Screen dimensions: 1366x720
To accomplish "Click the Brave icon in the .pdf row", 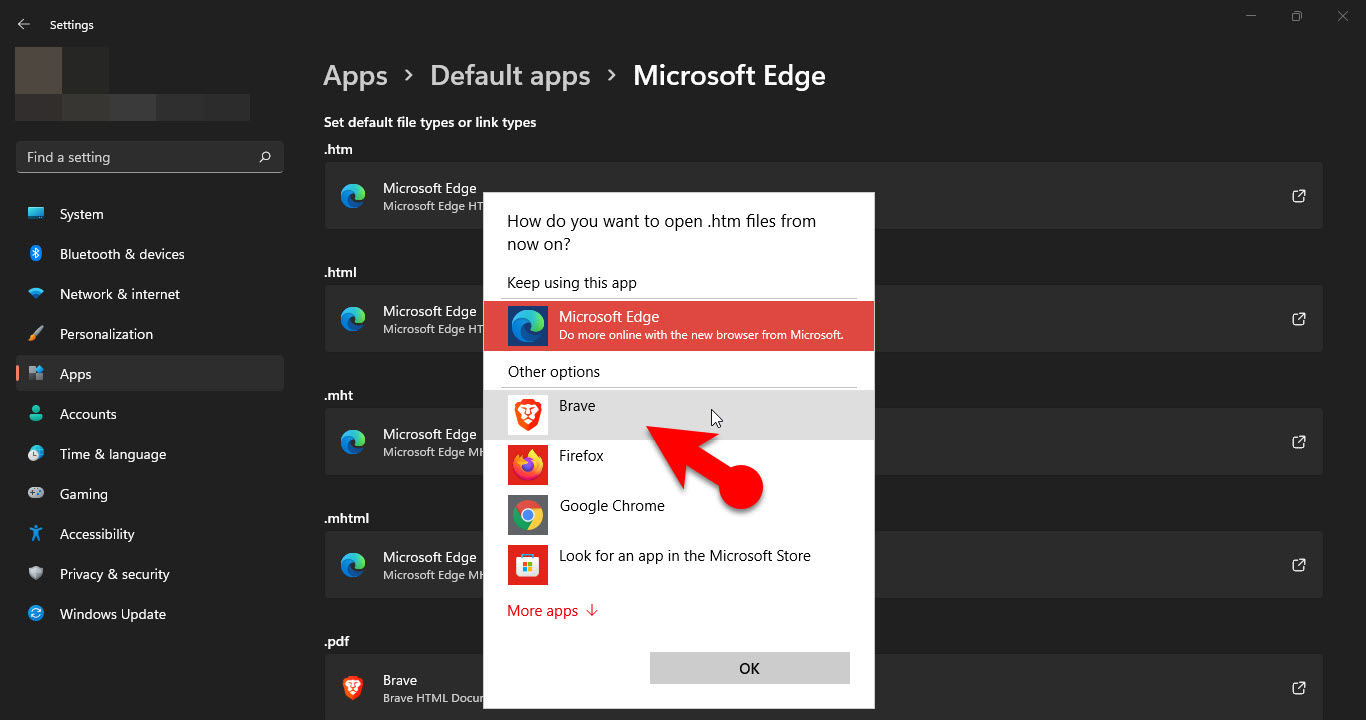I will 353,688.
